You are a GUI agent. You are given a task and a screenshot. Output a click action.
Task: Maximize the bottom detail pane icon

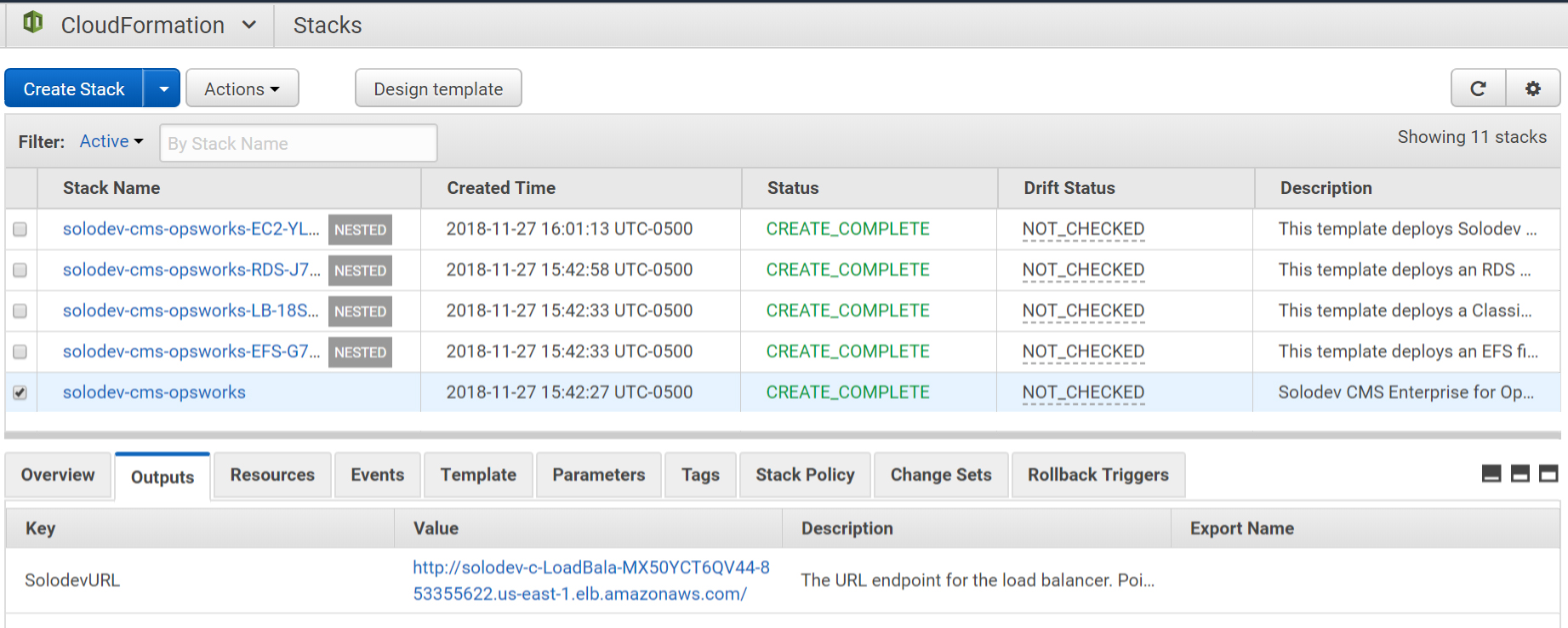point(1549,474)
